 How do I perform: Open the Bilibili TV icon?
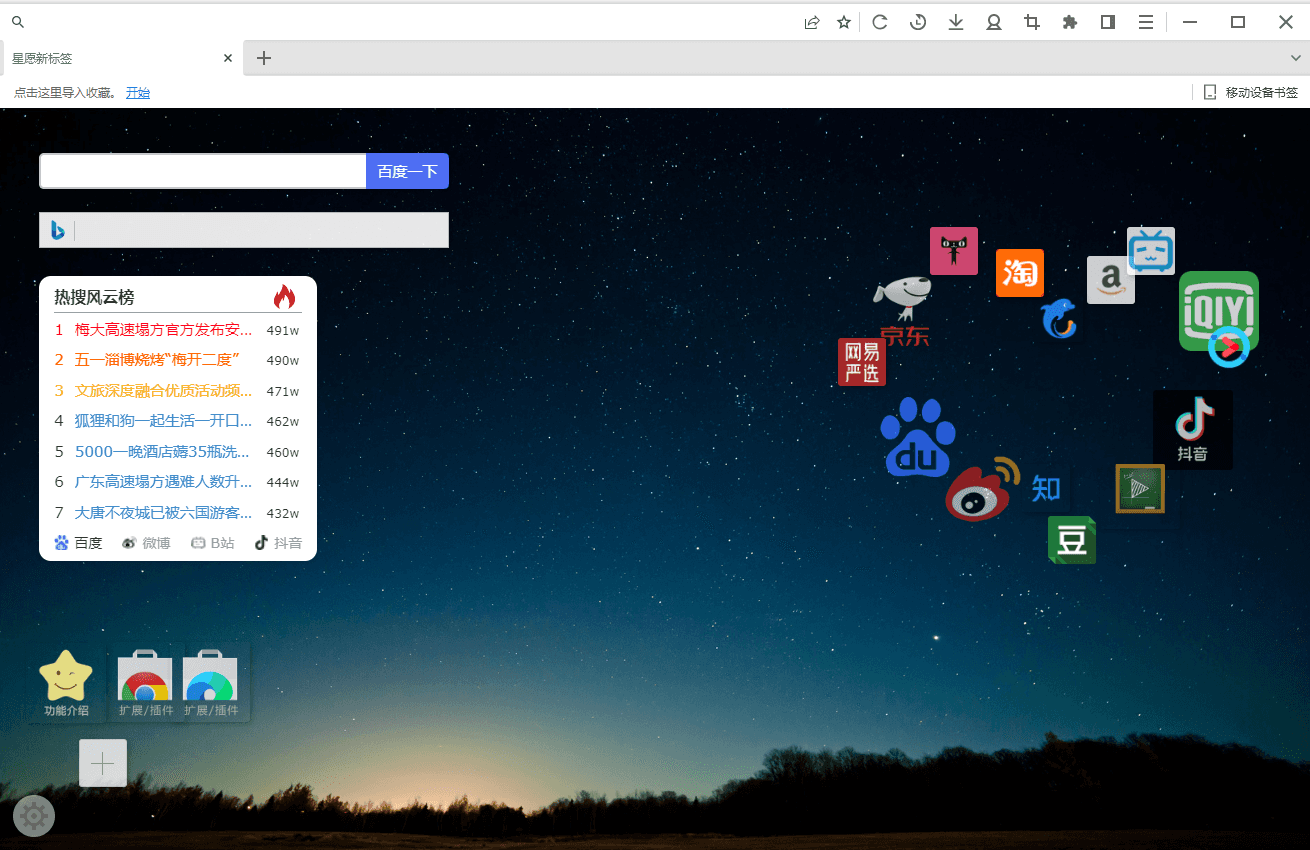pos(1150,250)
